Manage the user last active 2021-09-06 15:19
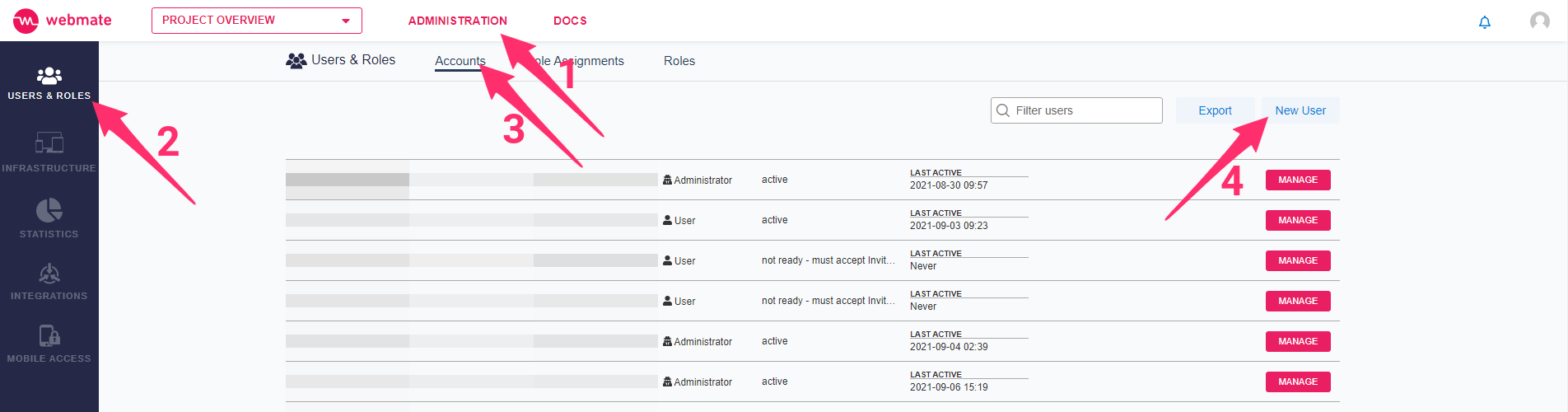1568x412 pixels. 1298,382
